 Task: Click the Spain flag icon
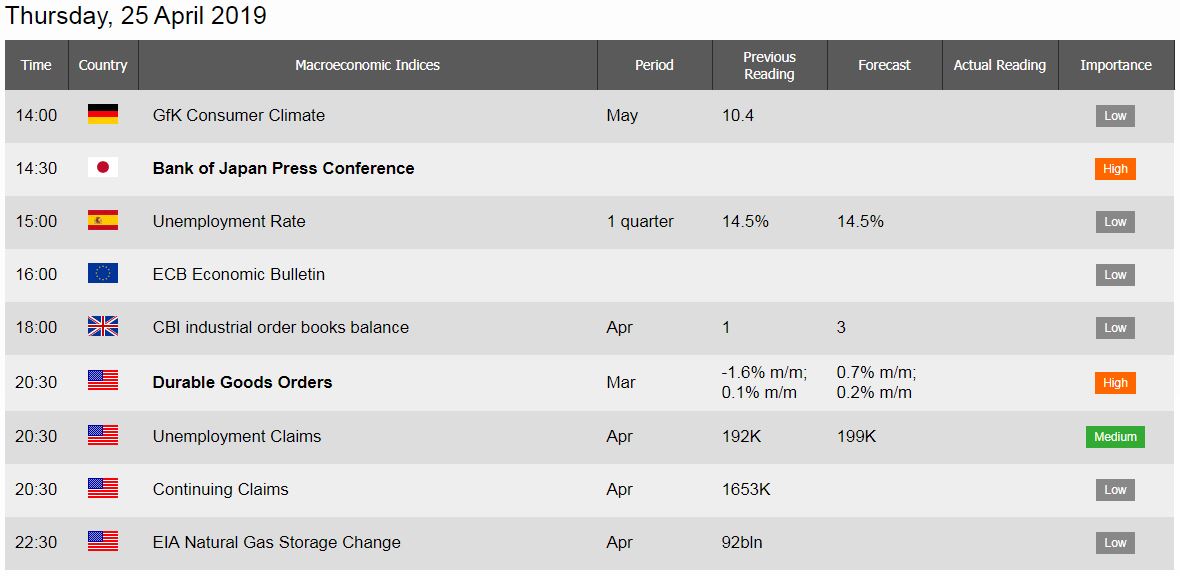pos(103,221)
